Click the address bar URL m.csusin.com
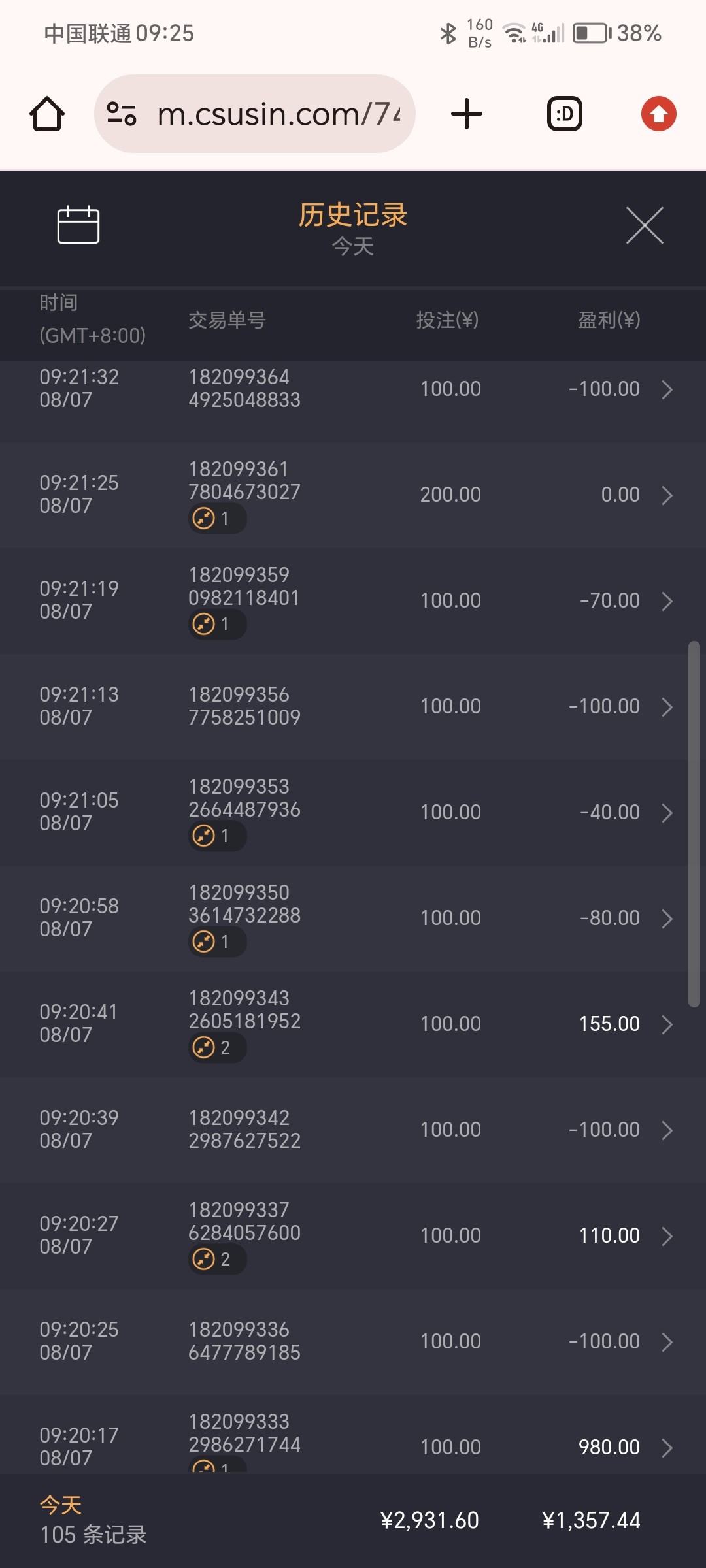 click(278, 114)
